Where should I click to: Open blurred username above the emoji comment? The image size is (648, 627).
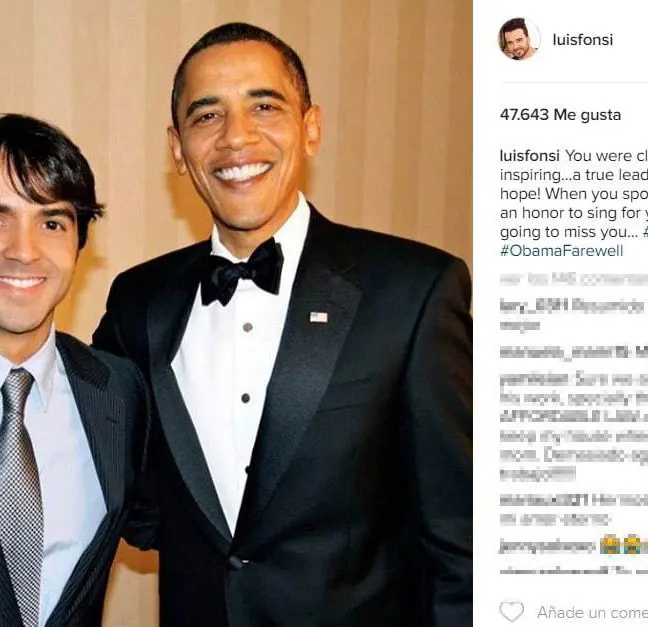(544, 500)
